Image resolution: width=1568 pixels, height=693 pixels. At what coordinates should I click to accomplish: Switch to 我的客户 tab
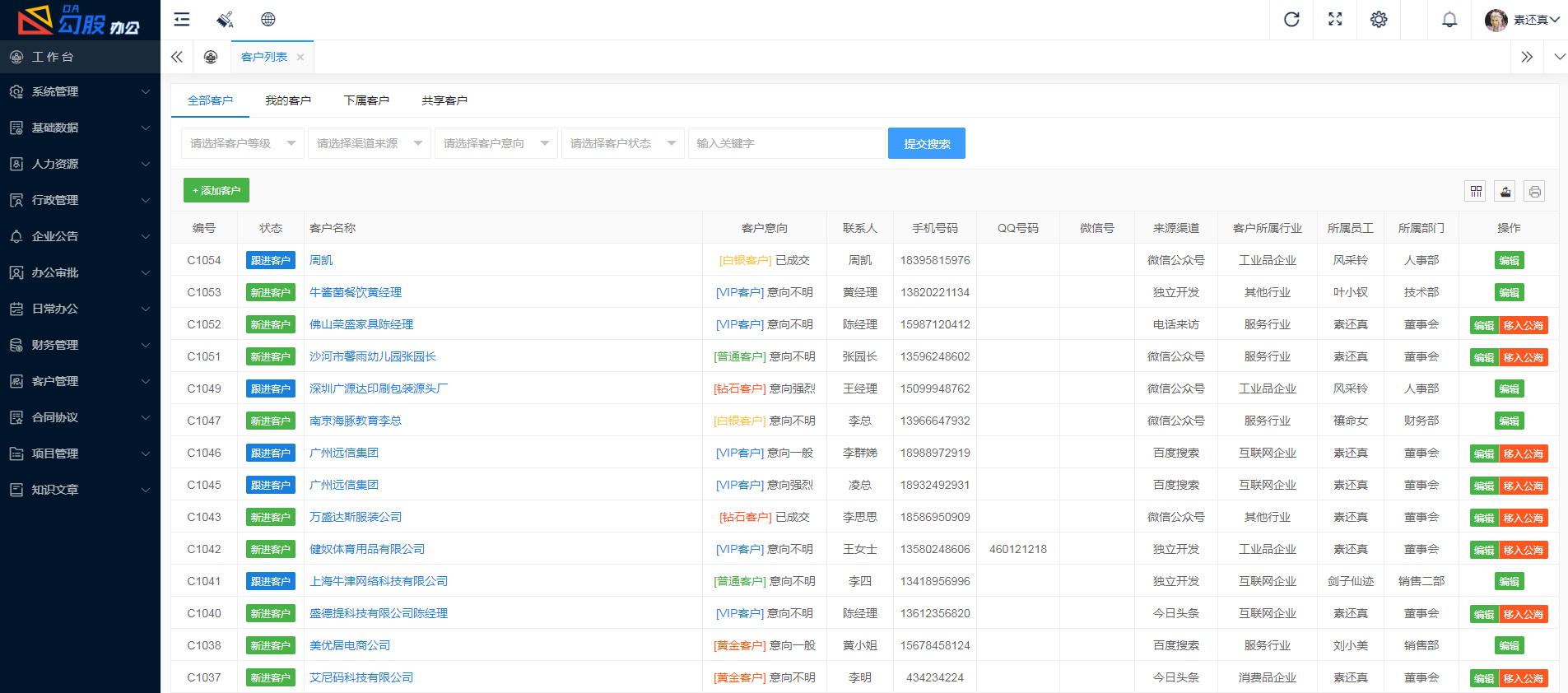(288, 100)
